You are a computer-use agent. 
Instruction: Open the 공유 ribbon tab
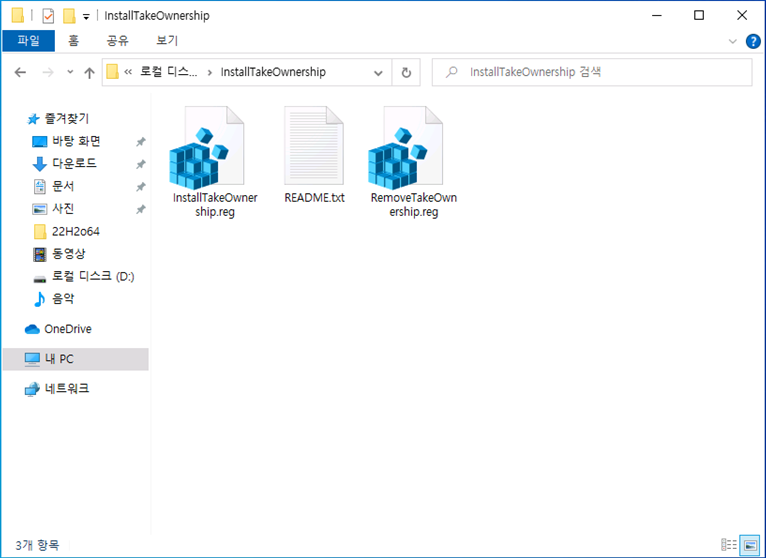(117, 41)
